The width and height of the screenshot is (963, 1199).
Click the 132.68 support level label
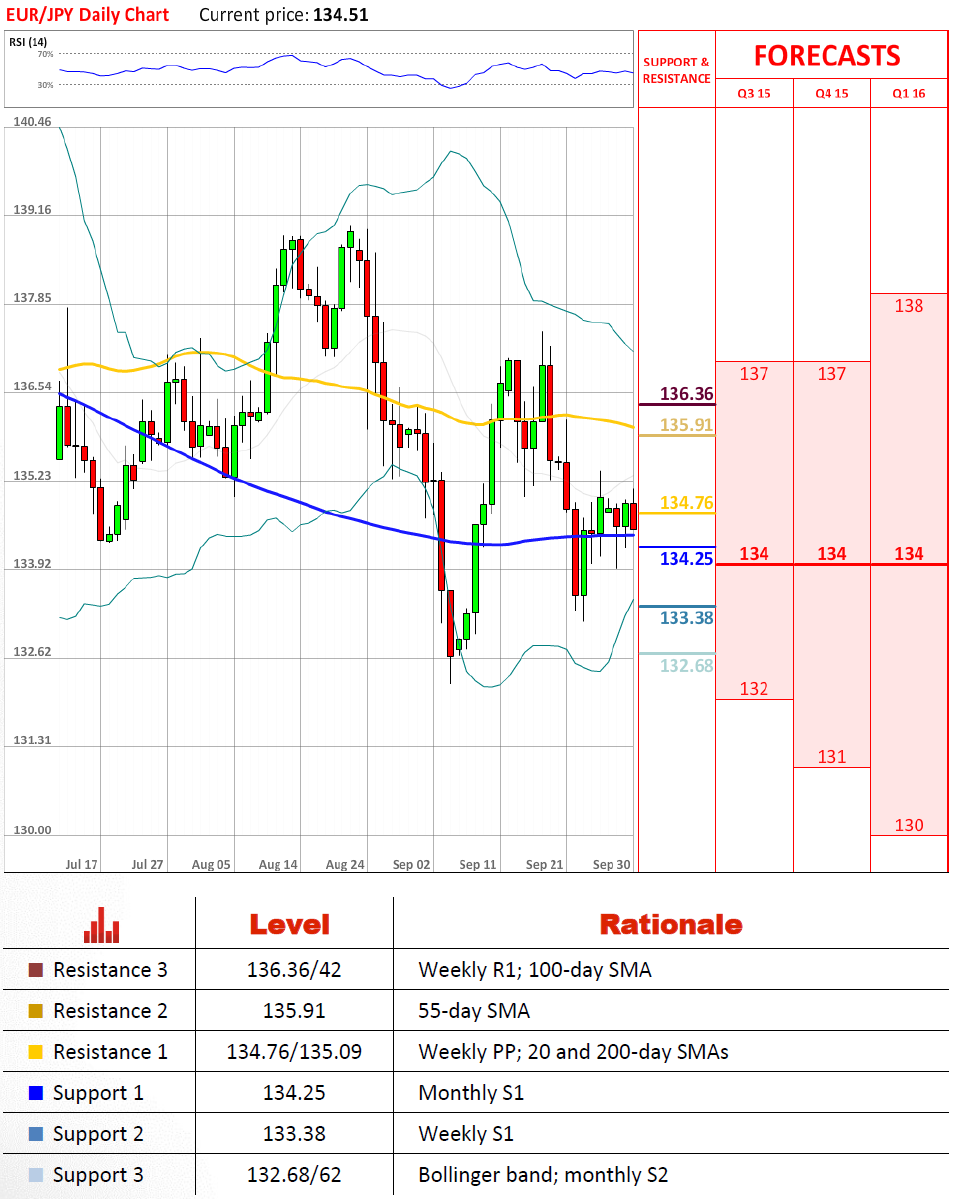686,665
